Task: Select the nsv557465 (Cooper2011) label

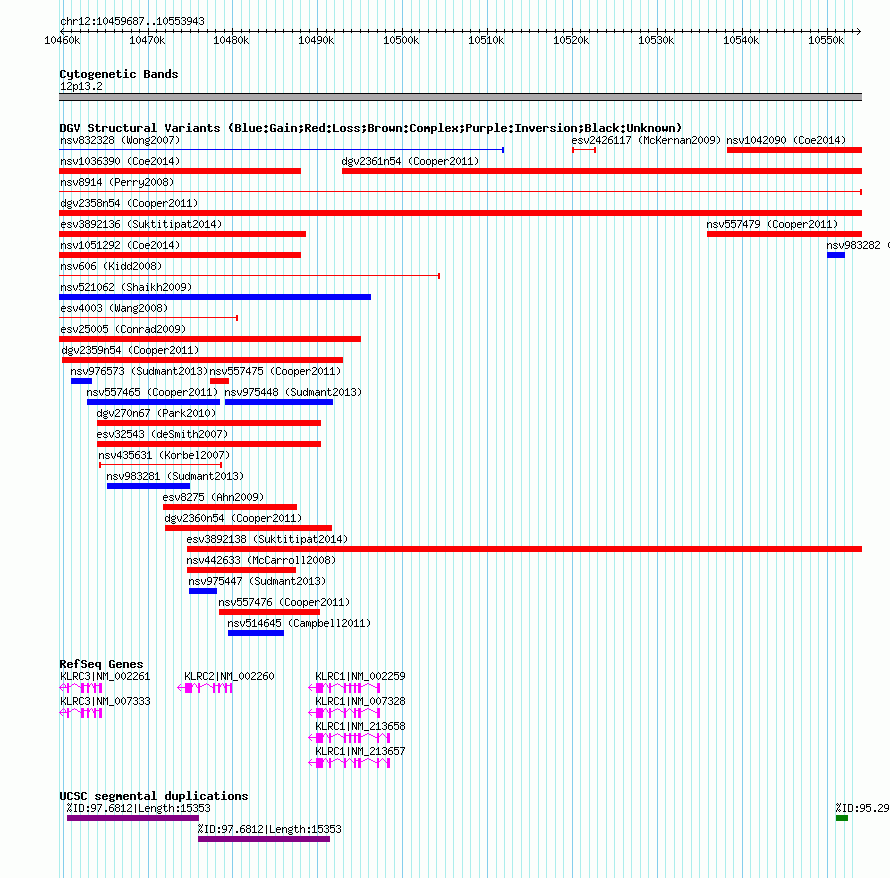Action: tap(152, 392)
